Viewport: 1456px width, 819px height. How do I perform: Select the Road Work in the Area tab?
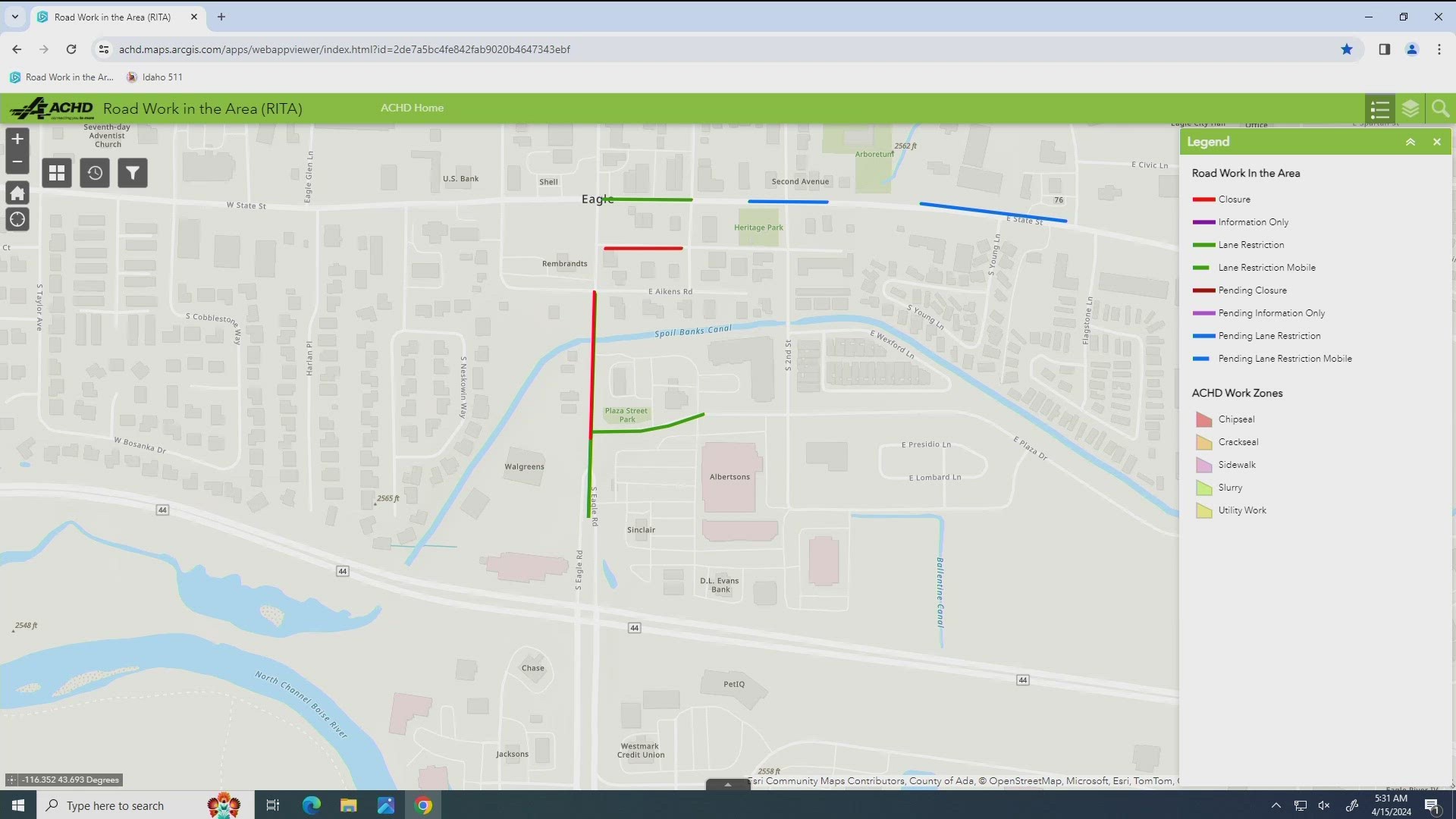(112, 17)
